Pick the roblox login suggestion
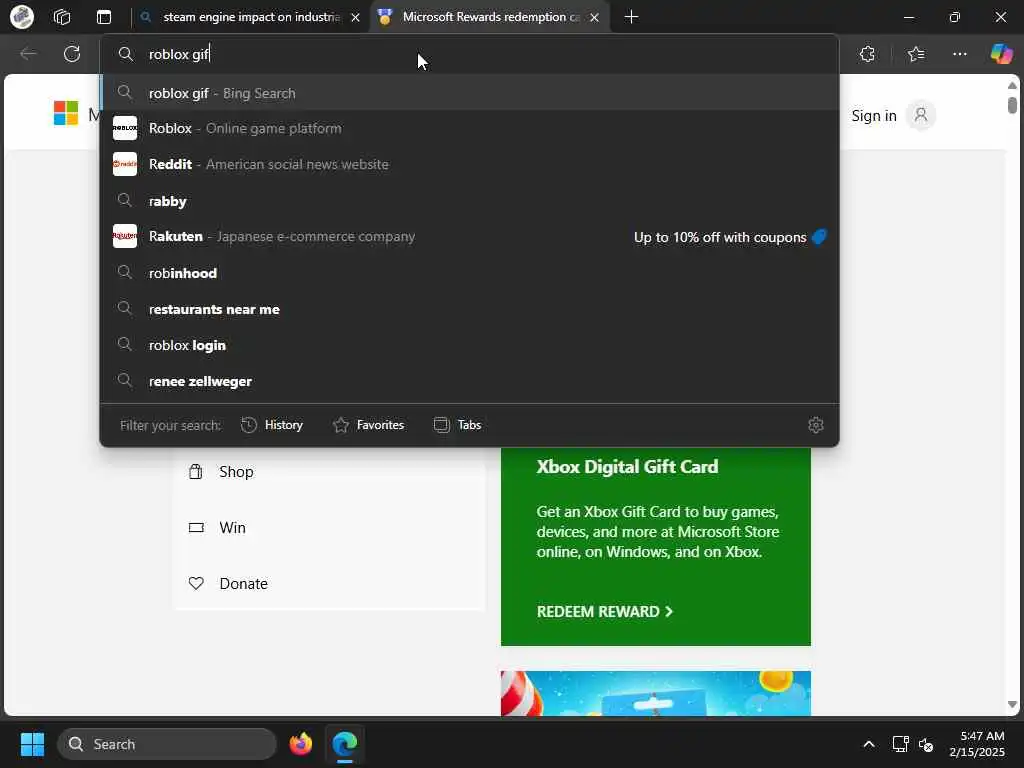This screenshot has height=768, width=1024. point(469,345)
